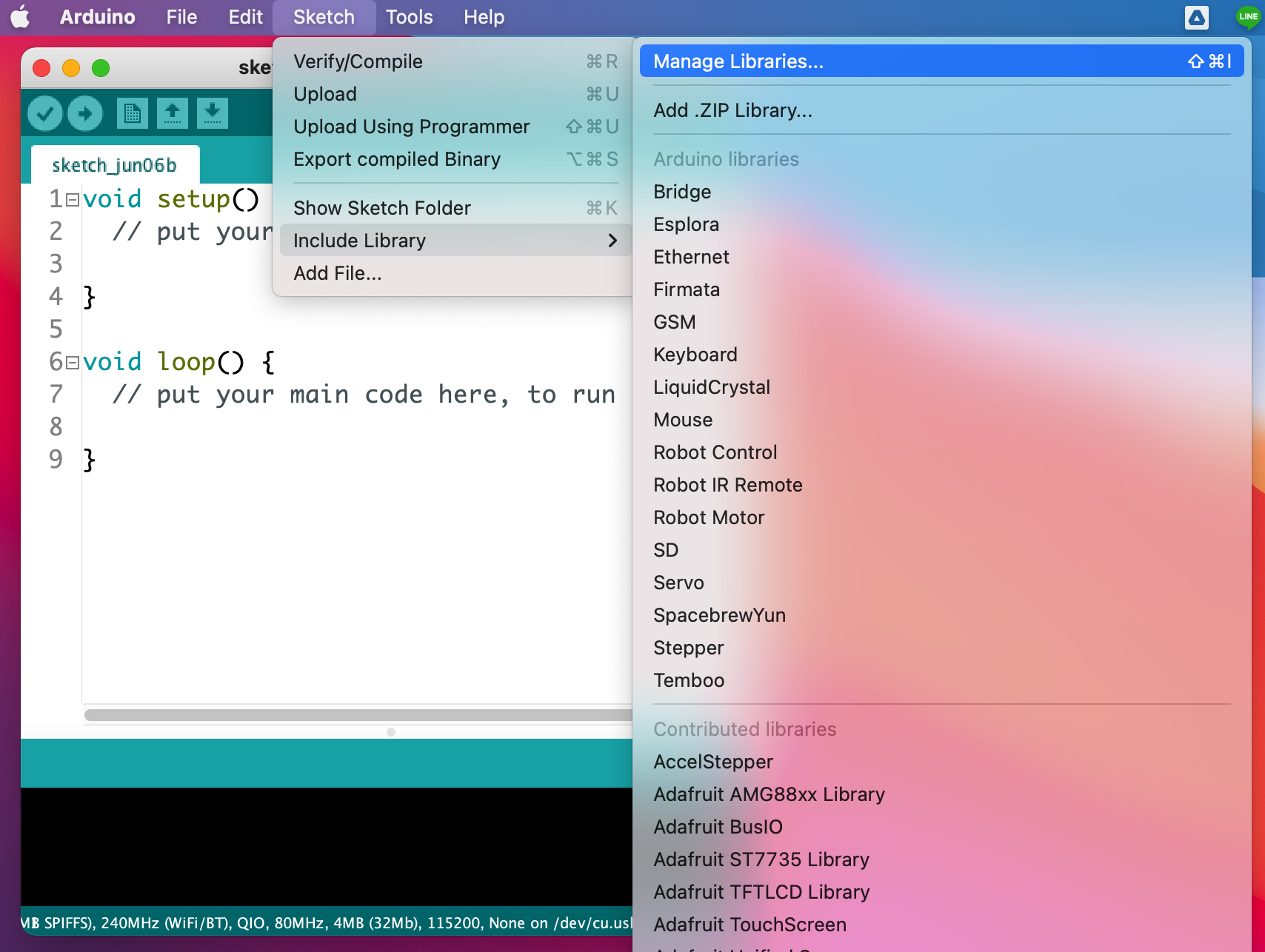This screenshot has width=1265, height=952.
Task: Include the Robot Control library
Action: [x=941, y=452]
